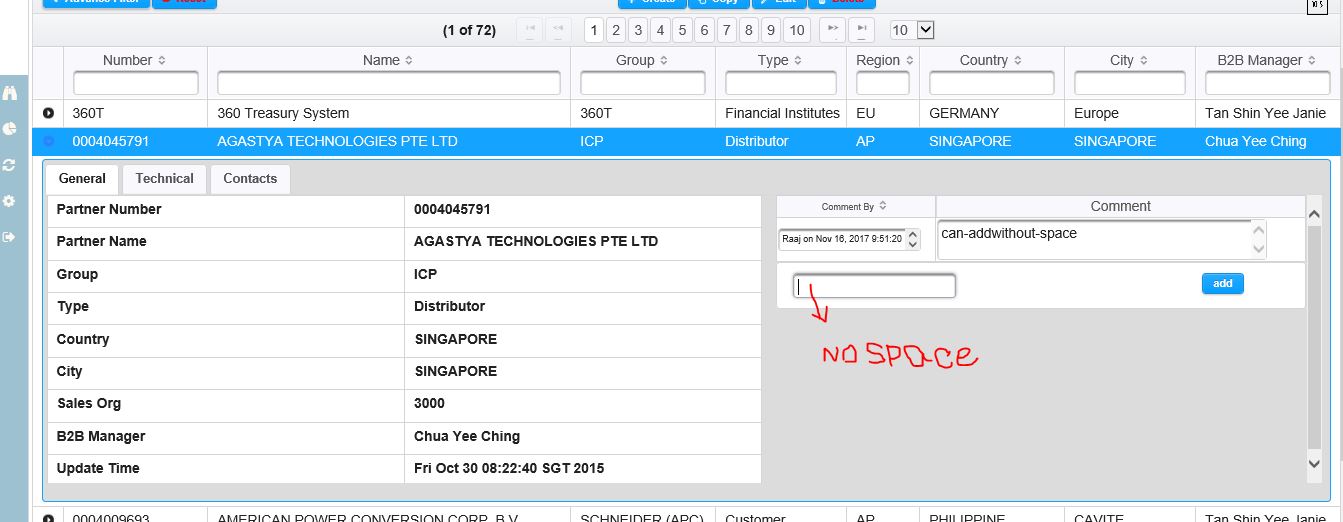The height and width of the screenshot is (522, 1343).
Task: Click Tan Shin Yee Janie in 360T row
Action: pos(1265,113)
